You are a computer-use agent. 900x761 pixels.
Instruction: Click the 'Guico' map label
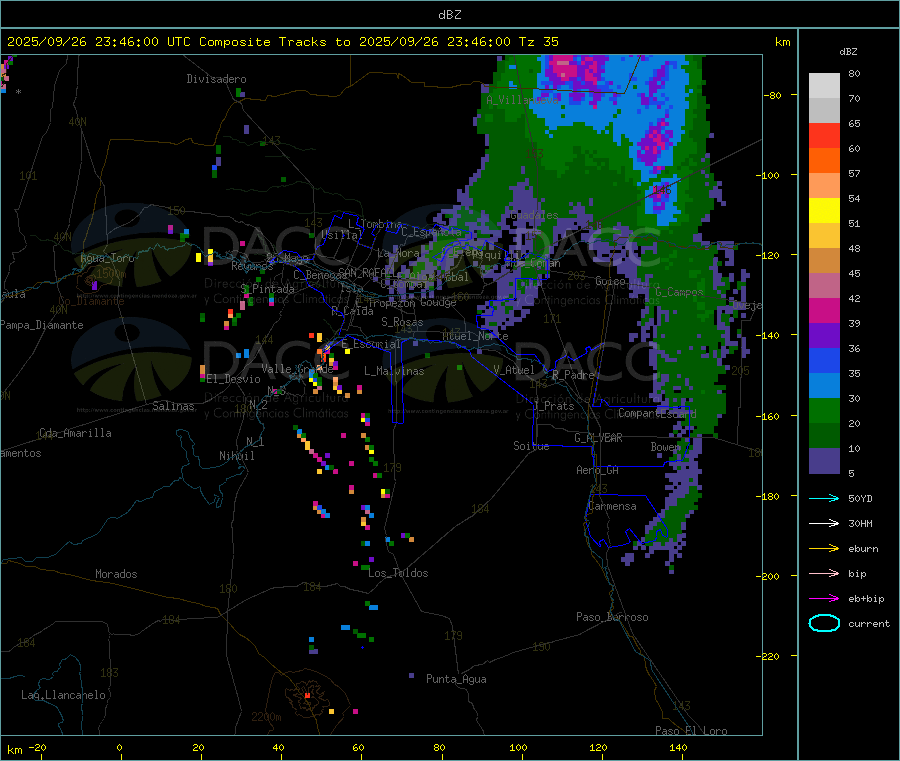point(610,281)
